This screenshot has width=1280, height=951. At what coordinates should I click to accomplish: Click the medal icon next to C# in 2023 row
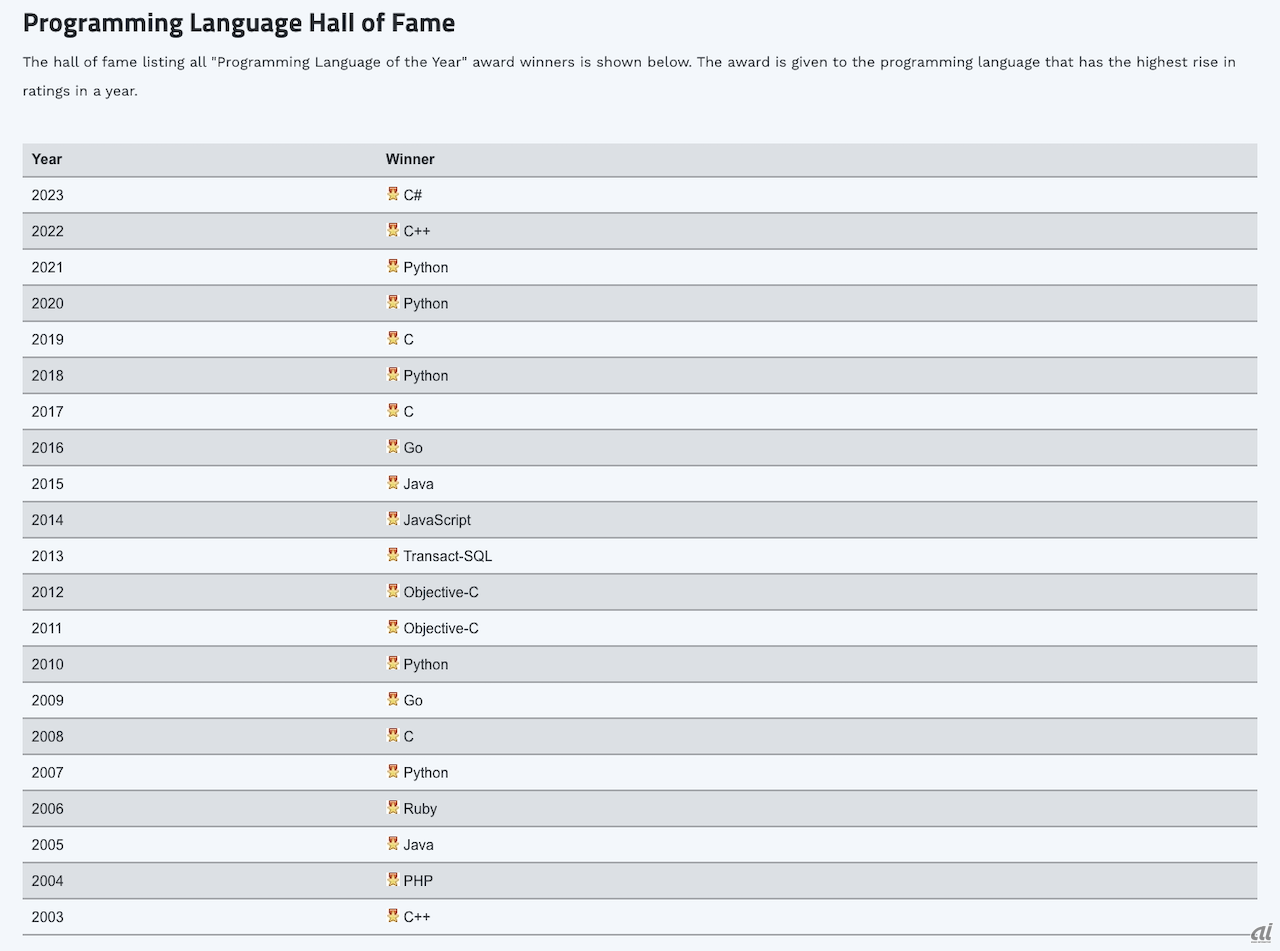(393, 194)
